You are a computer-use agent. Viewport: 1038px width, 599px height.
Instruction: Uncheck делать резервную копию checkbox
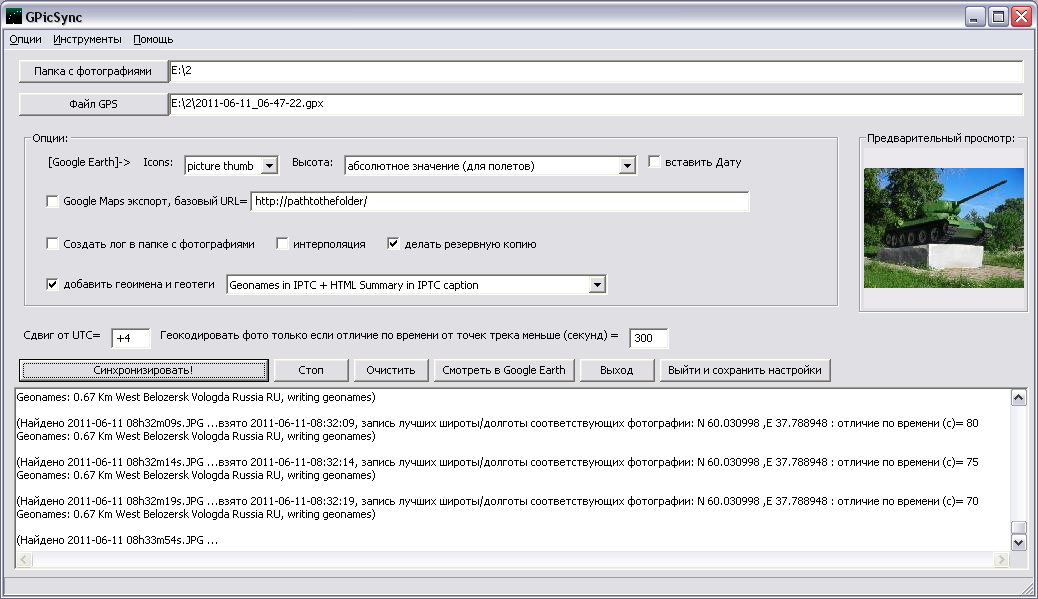394,244
